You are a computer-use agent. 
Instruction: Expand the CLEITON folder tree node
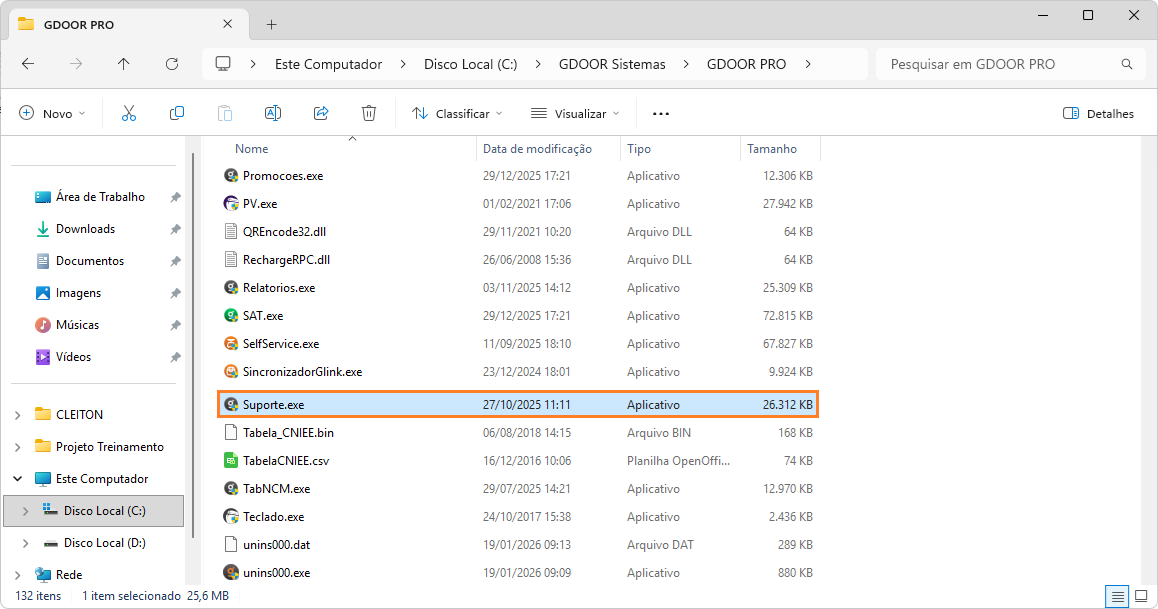(x=19, y=415)
